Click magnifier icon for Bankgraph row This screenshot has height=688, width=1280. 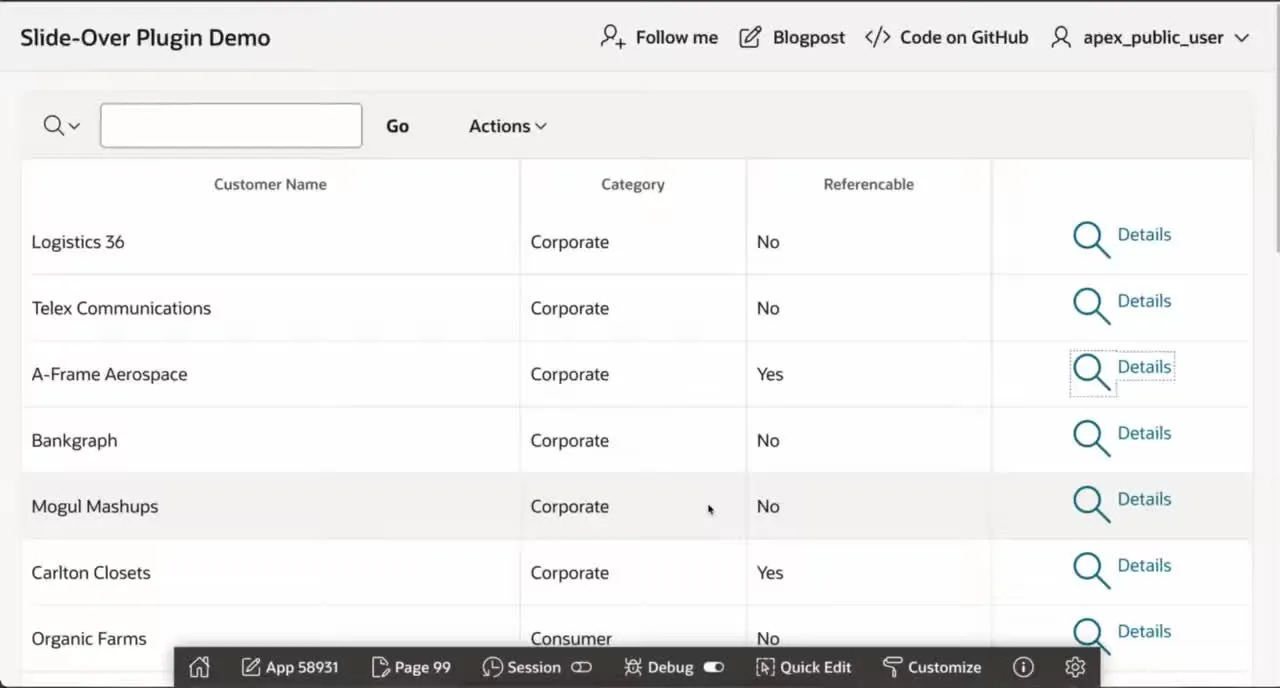pos(1090,438)
